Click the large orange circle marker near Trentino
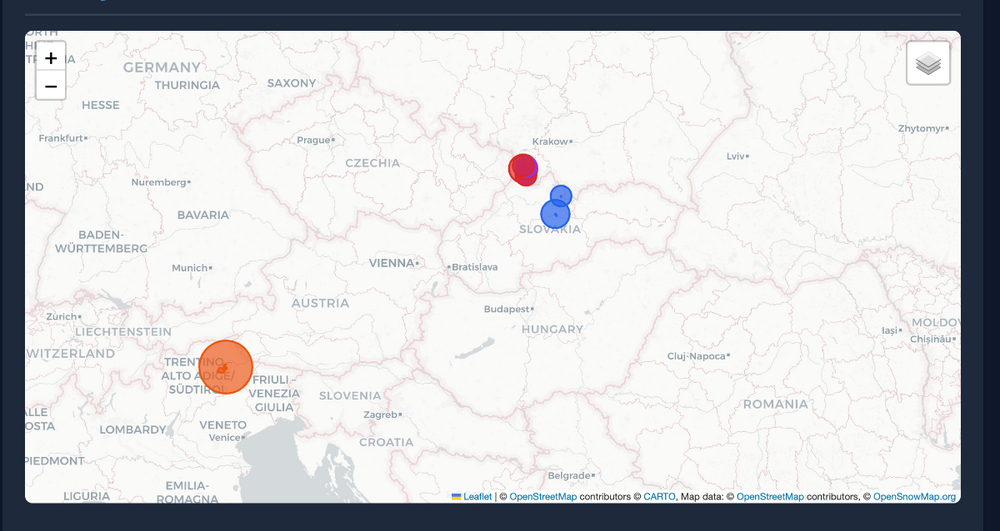The image size is (1000, 531). click(x=226, y=367)
